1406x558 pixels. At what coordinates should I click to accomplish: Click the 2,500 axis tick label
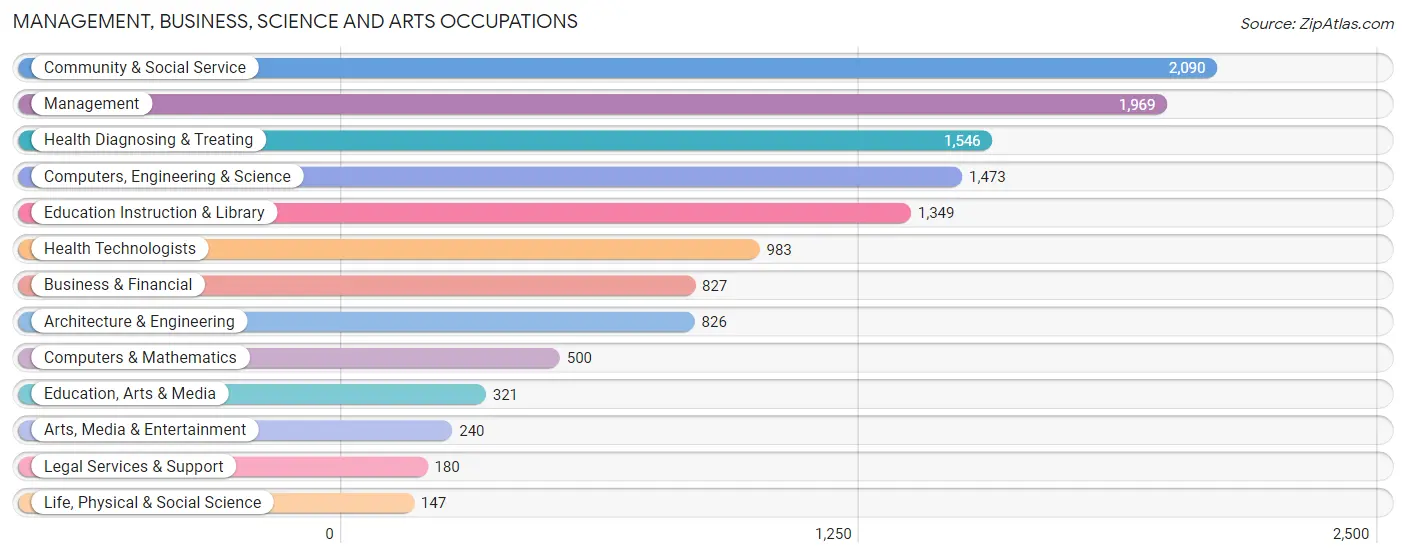coord(1351,534)
